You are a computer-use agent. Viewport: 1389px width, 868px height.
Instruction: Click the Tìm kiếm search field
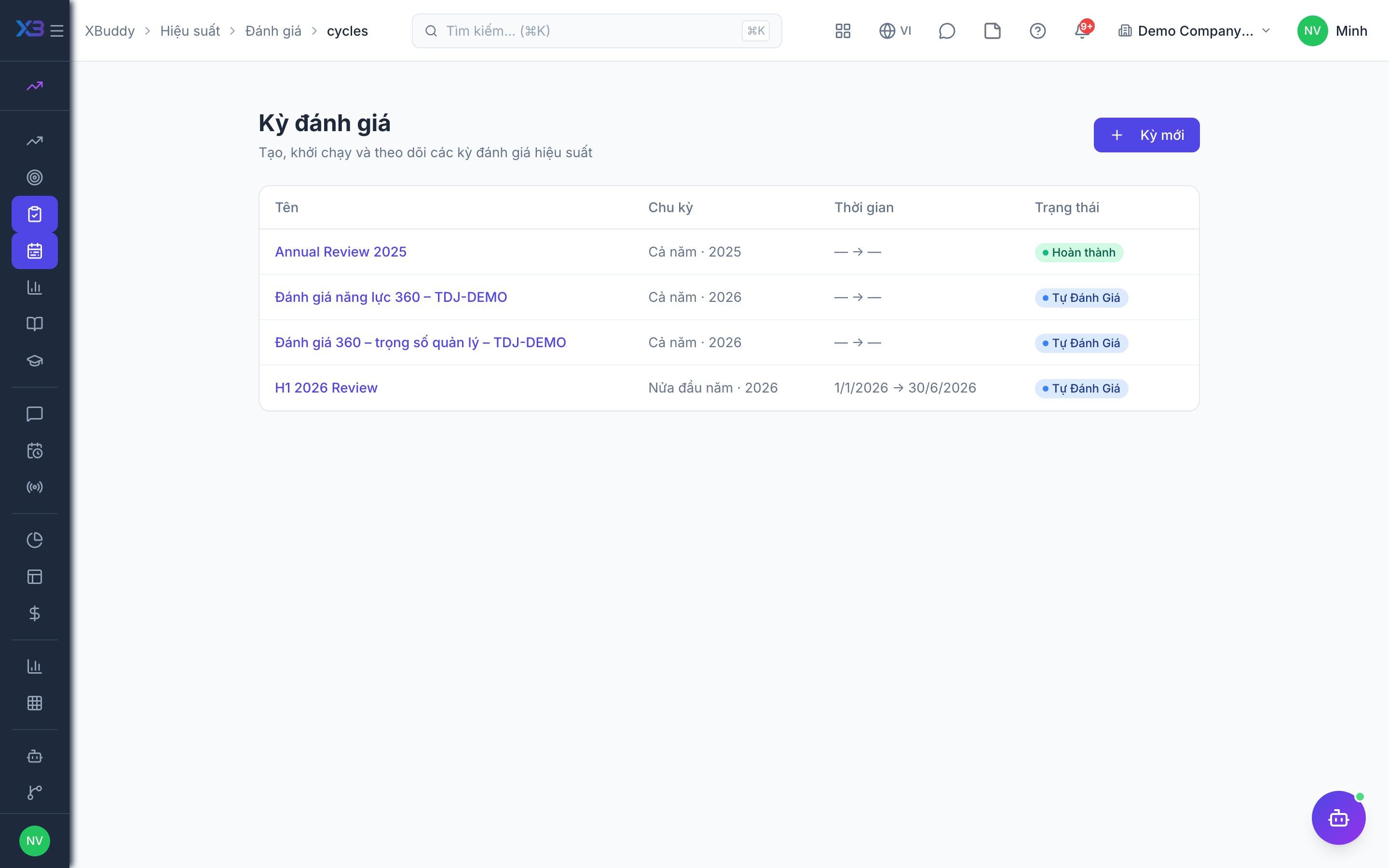(x=596, y=30)
